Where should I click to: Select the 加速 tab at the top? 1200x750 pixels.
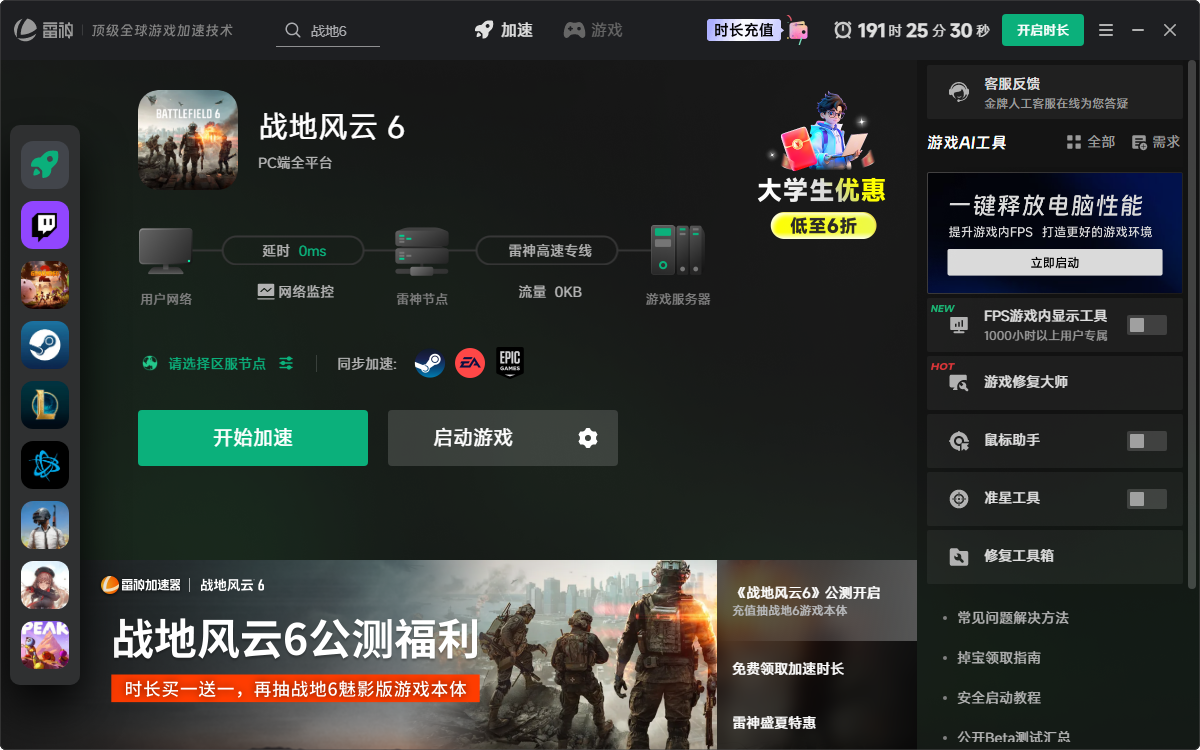(503, 30)
